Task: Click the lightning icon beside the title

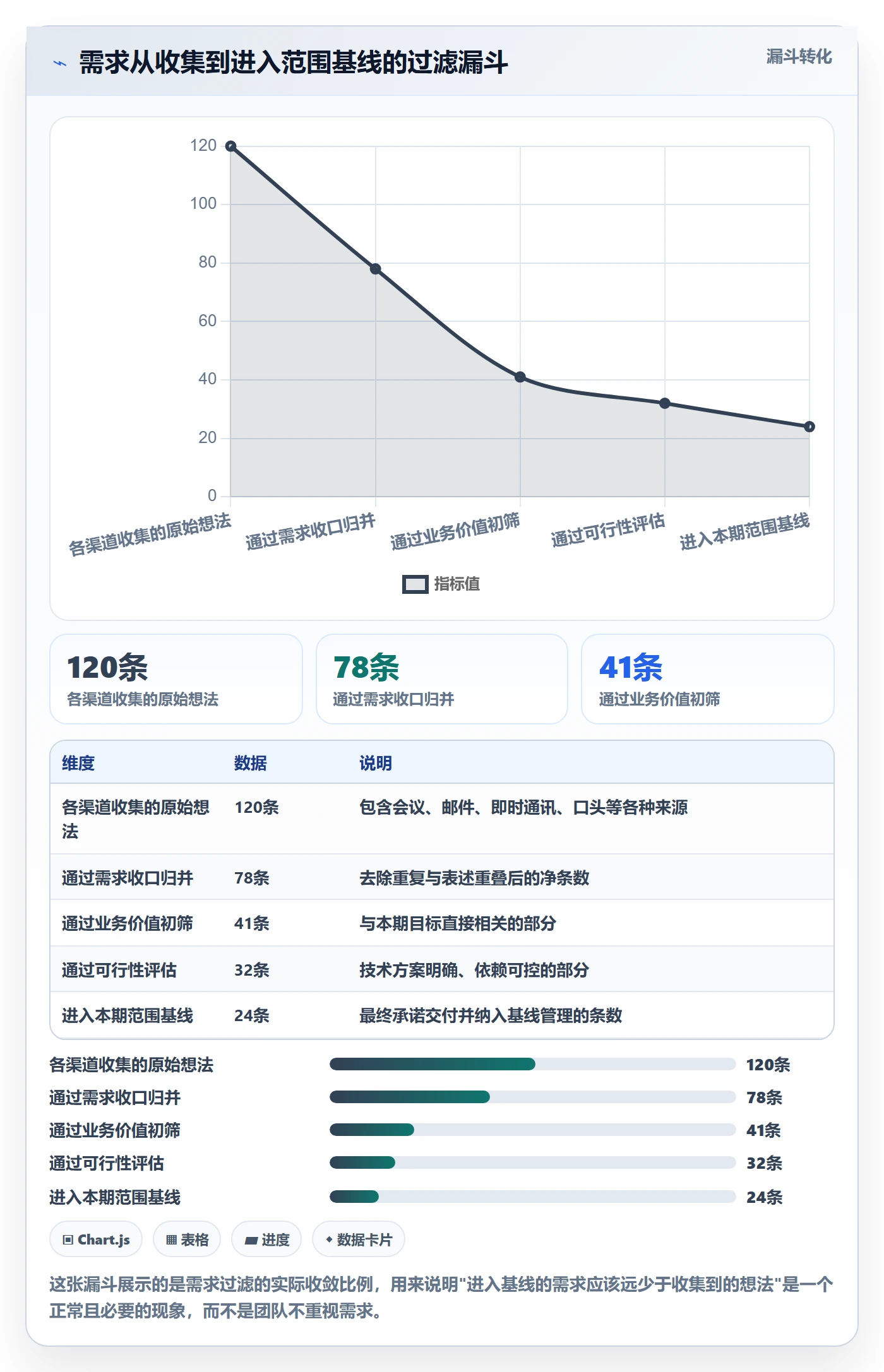Action: point(60,63)
